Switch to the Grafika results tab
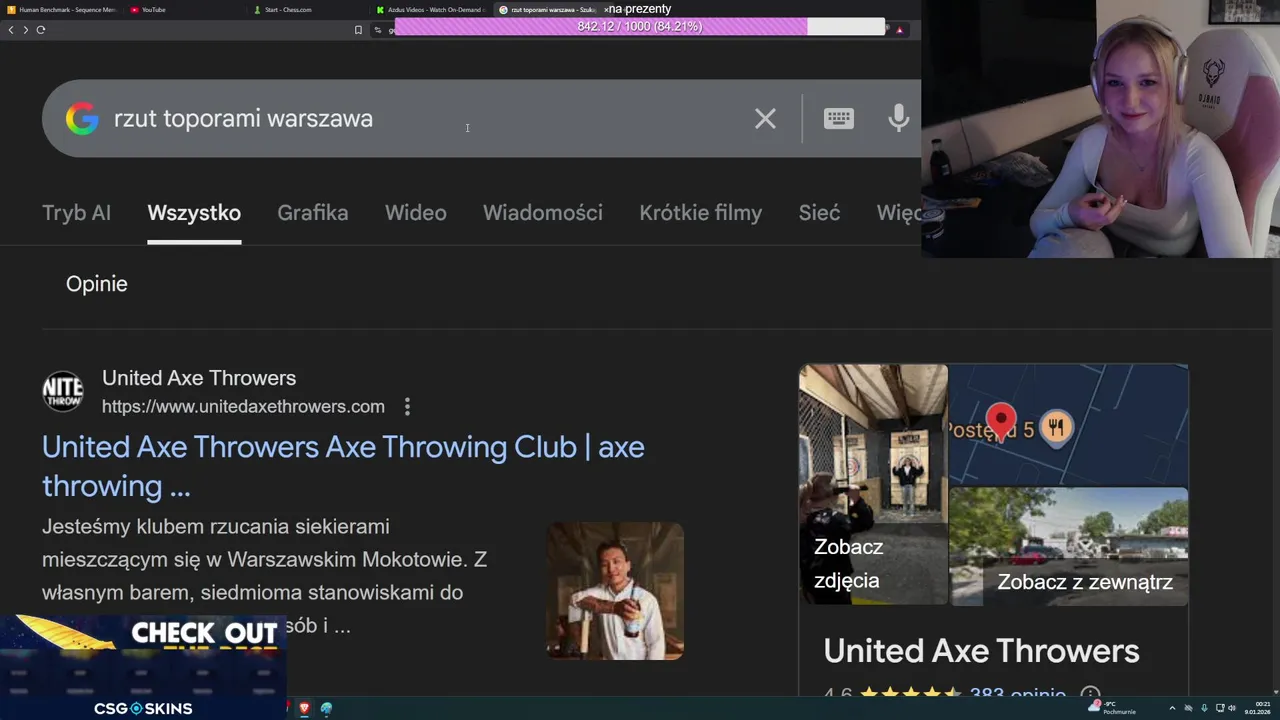 click(x=313, y=213)
